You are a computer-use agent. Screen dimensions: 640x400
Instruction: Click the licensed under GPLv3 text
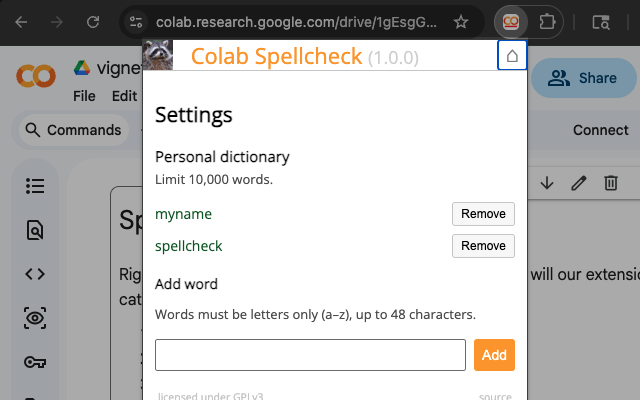tap(211, 396)
